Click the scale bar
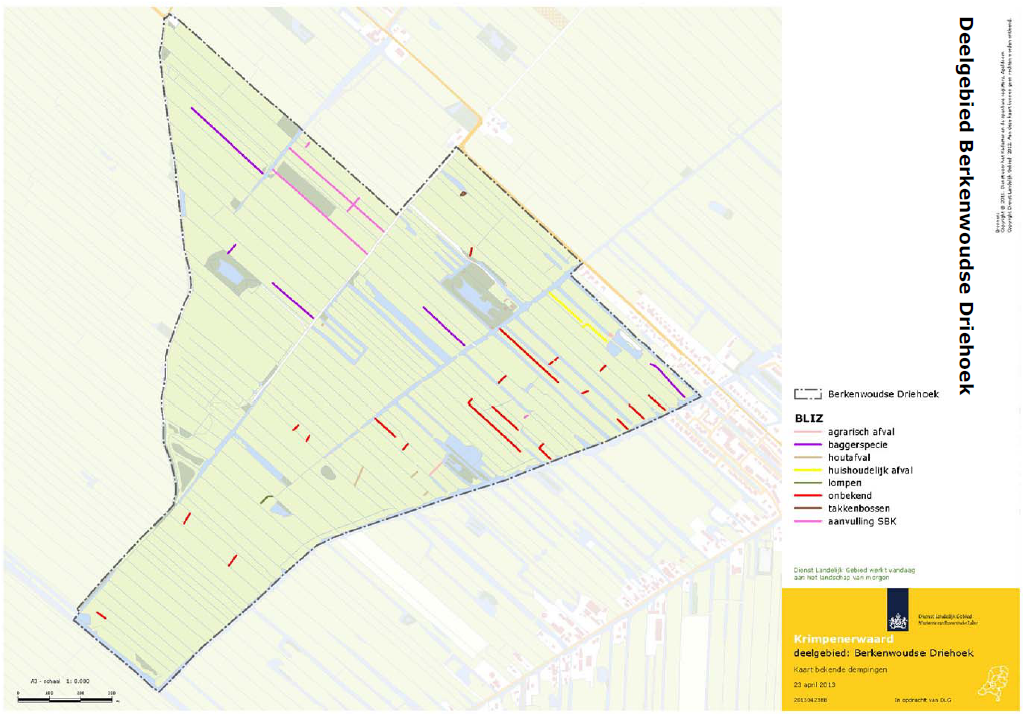The image size is (1023, 714). (x=66, y=698)
